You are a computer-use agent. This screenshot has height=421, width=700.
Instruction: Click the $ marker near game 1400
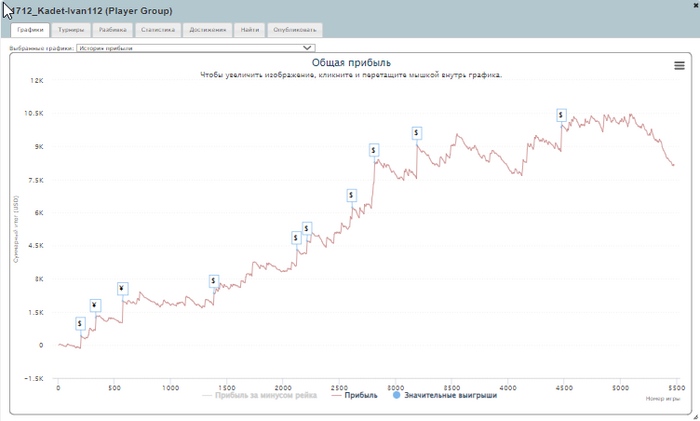[214, 281]
